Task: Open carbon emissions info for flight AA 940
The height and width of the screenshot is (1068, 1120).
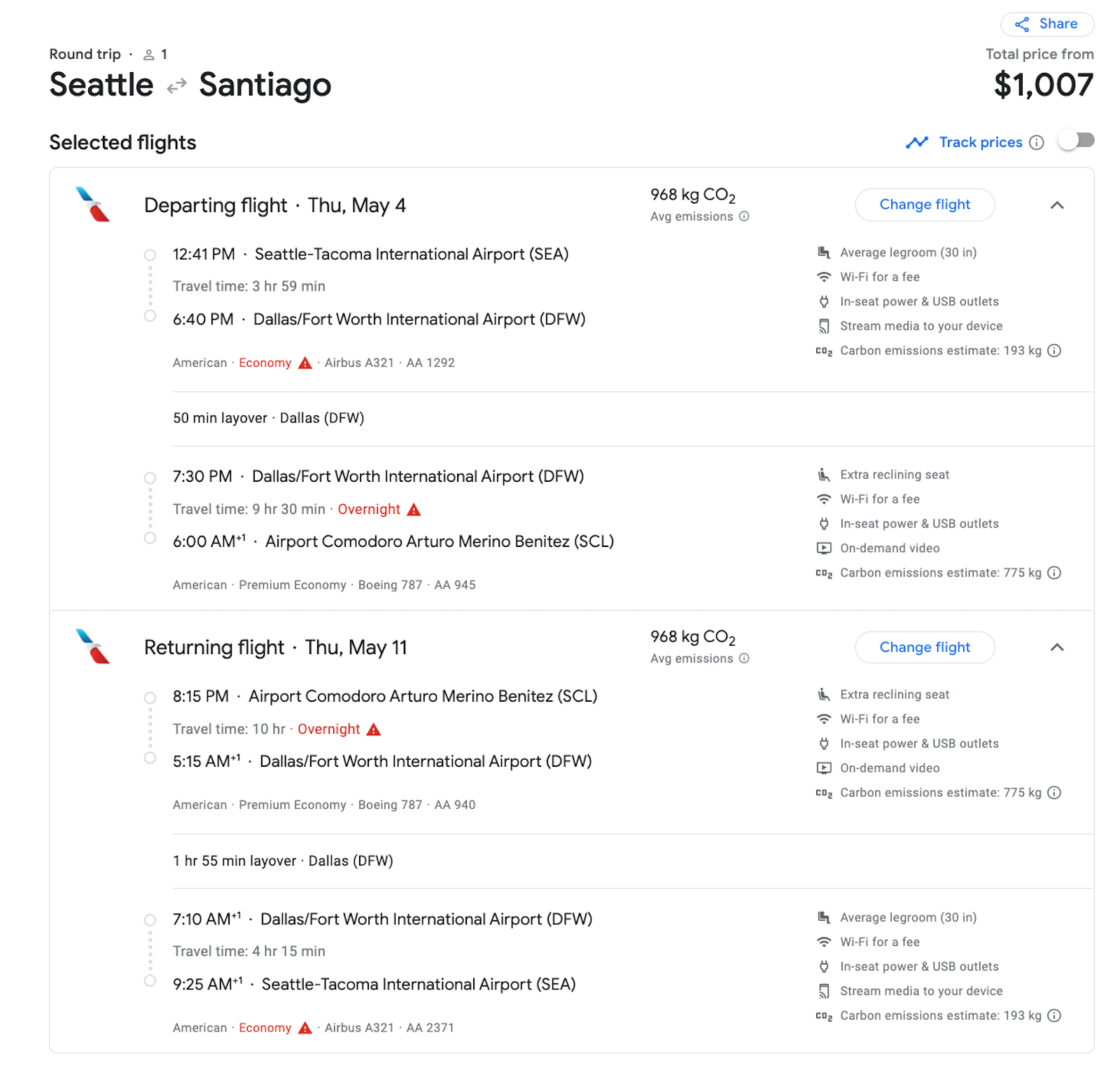Action: coord(1054,792)
